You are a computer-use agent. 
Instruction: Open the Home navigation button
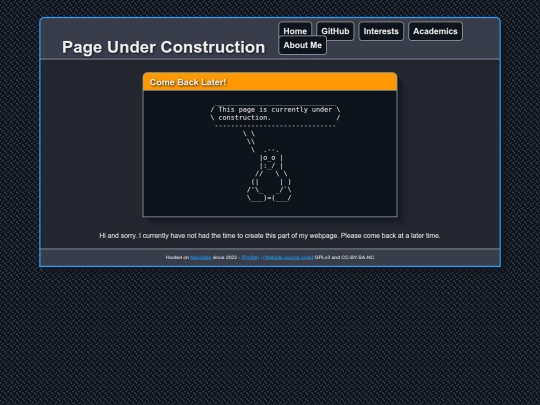(295, 29)
